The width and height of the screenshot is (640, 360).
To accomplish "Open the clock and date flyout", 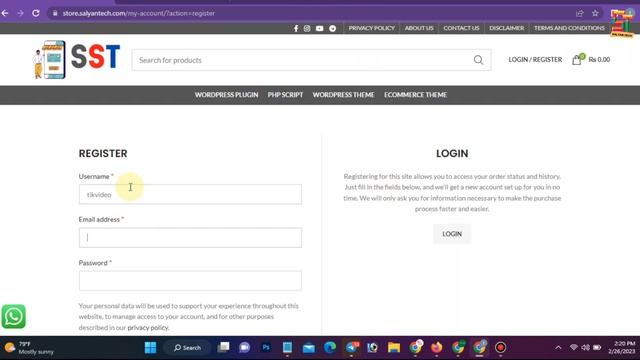I will pyautogui.click(x=622, y=347).
